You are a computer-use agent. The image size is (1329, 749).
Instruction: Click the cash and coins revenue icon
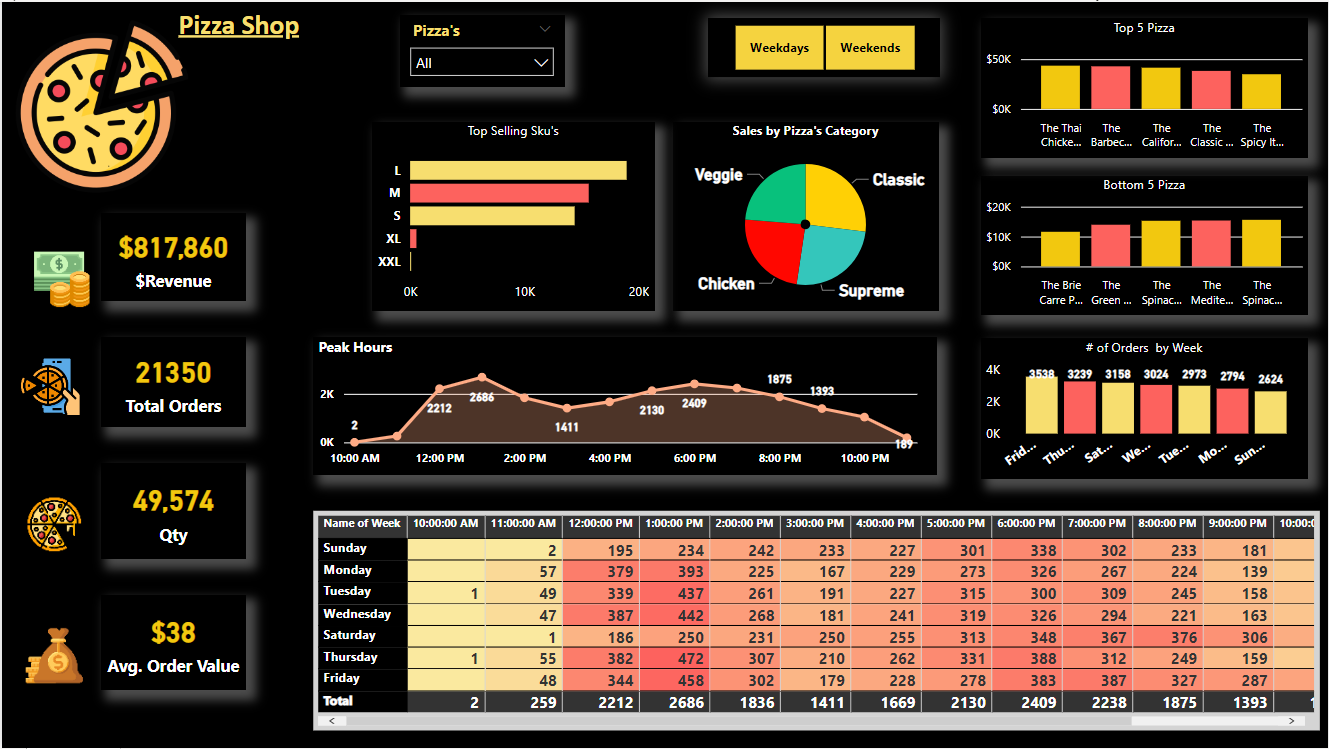point(61,277)
